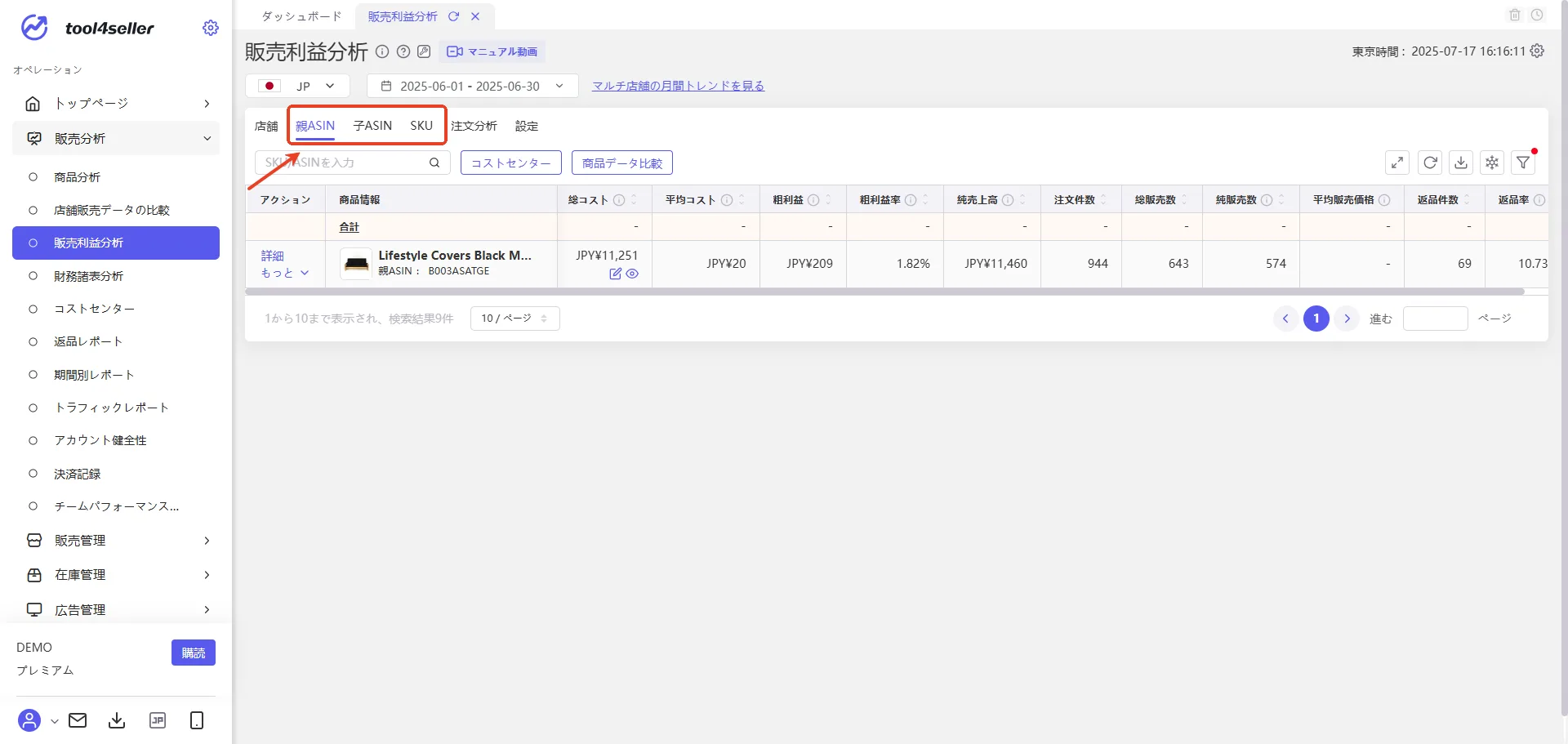Click the fullscreen expand table icon

click(x=1397, y=163)
